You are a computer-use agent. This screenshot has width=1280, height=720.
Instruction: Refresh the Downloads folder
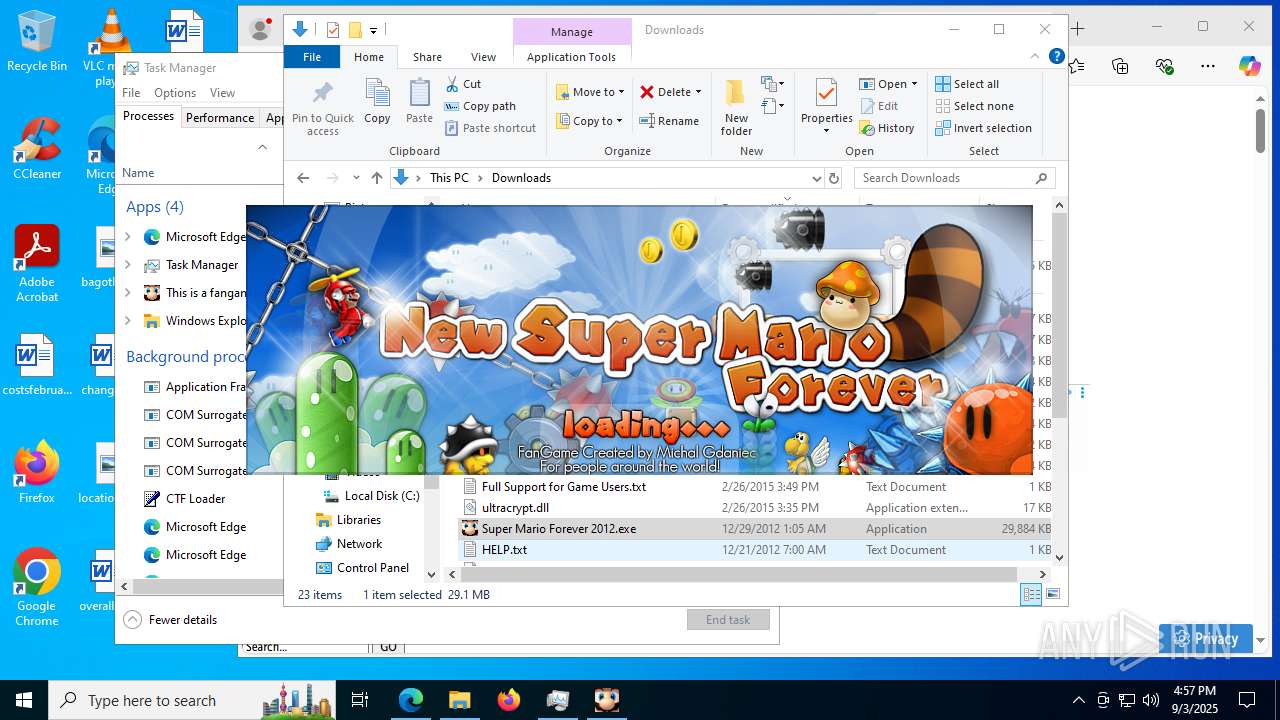tap(834, 178)
